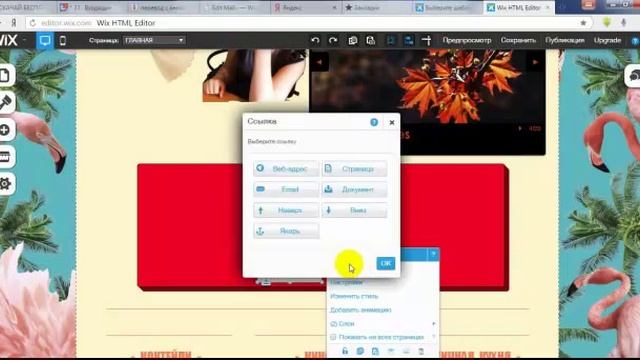Toggle snap to objects icon in toolbar
This screenshot has width=640, height=360.
409,40
